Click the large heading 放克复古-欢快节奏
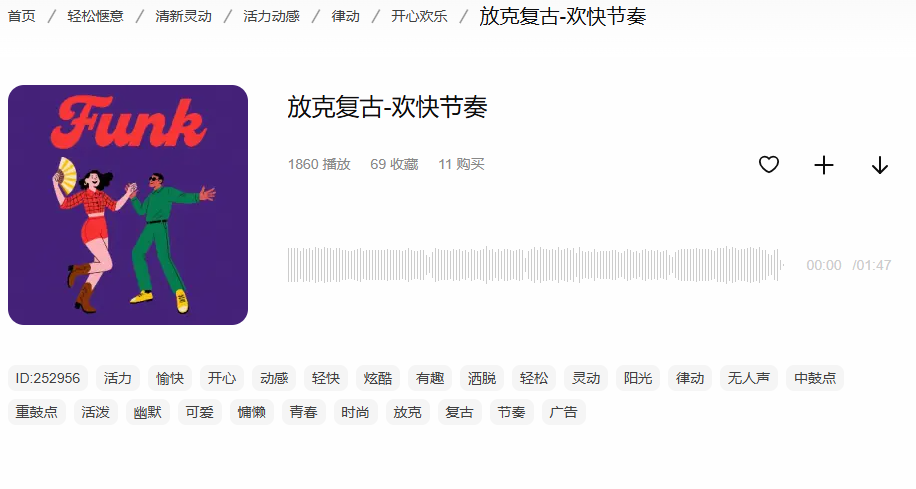Viewport: 916px width, 489px height. click(387, 107)
